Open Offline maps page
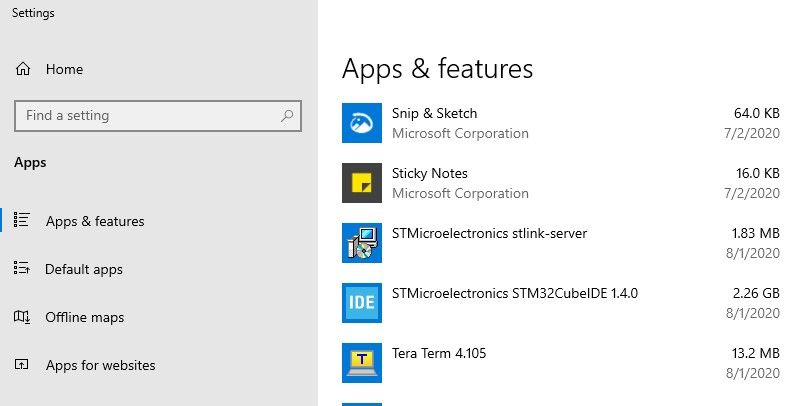 click(85, 317)
